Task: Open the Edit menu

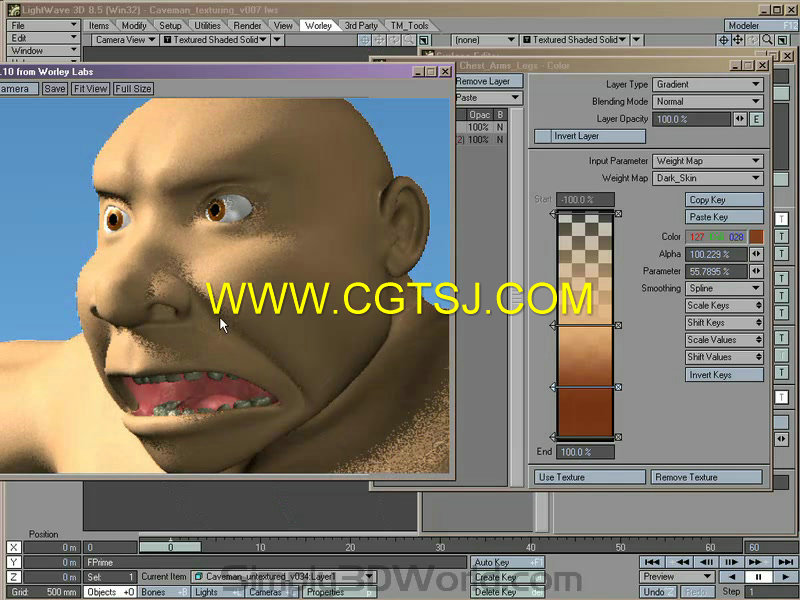Action: (43, 38)
